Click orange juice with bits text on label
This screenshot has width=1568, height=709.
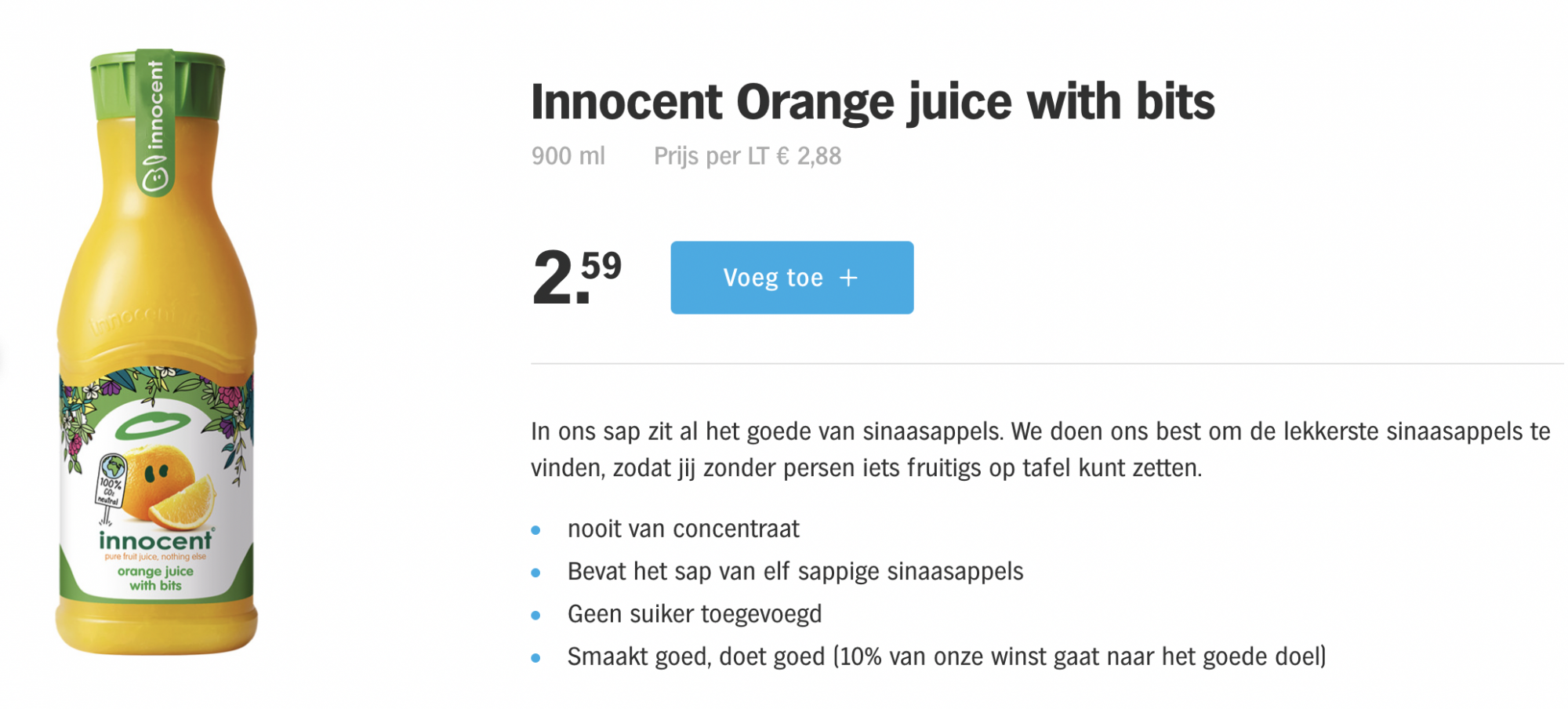pyautogui.click(x=155, y=578)
